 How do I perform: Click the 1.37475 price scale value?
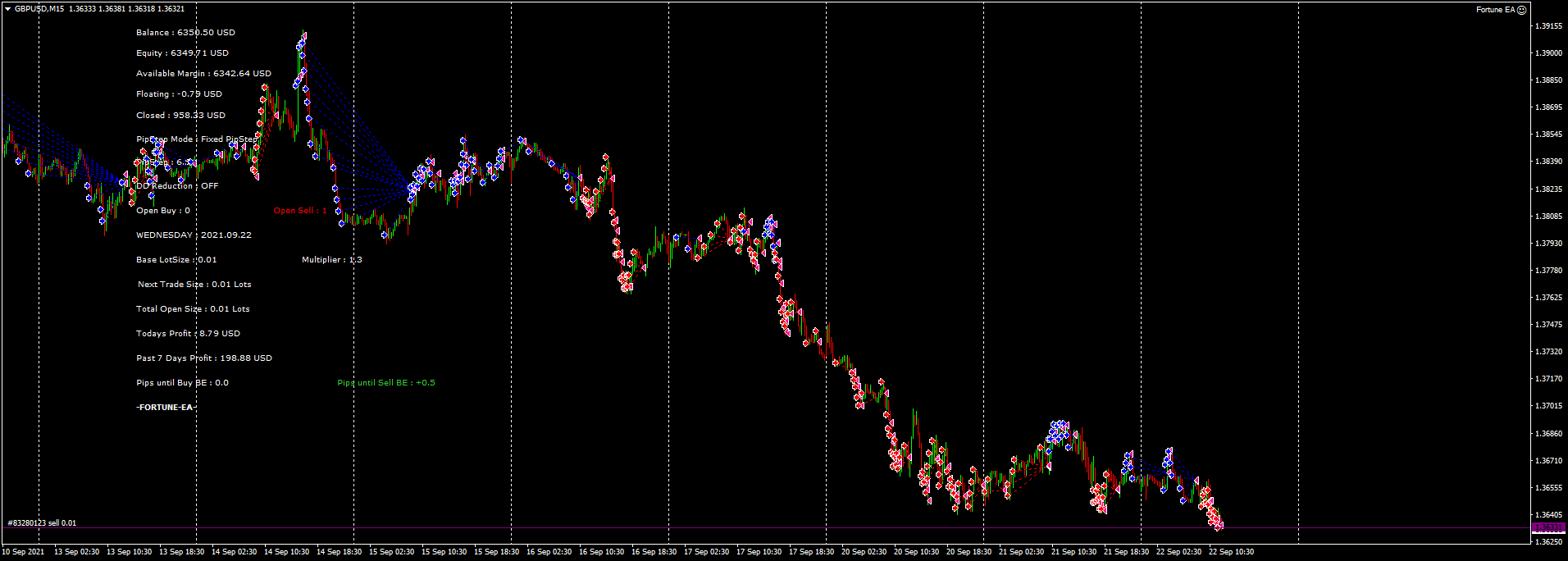coord(1548,325)
